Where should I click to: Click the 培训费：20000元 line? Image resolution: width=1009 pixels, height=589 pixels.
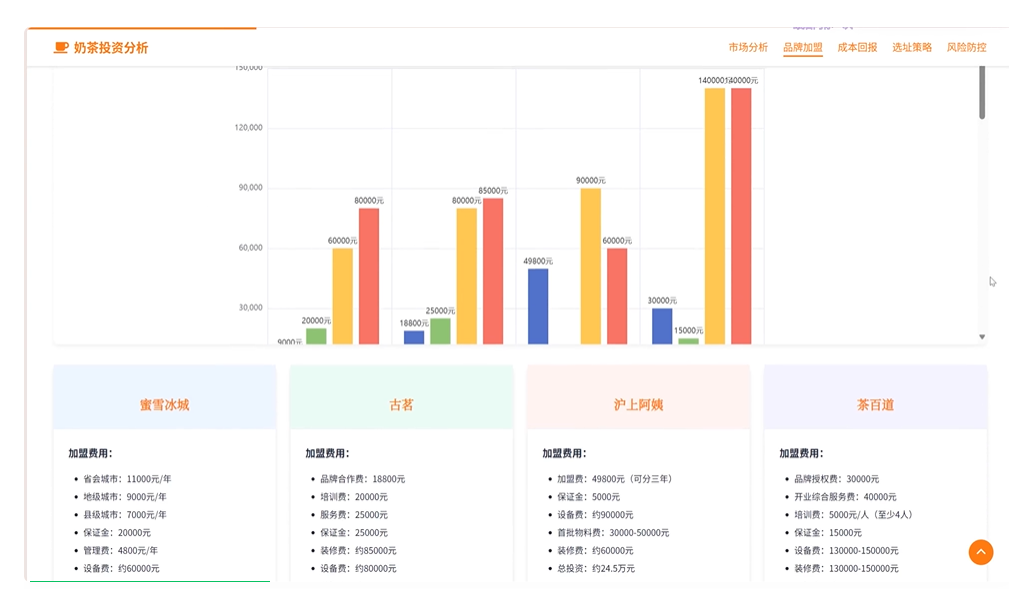354,497
